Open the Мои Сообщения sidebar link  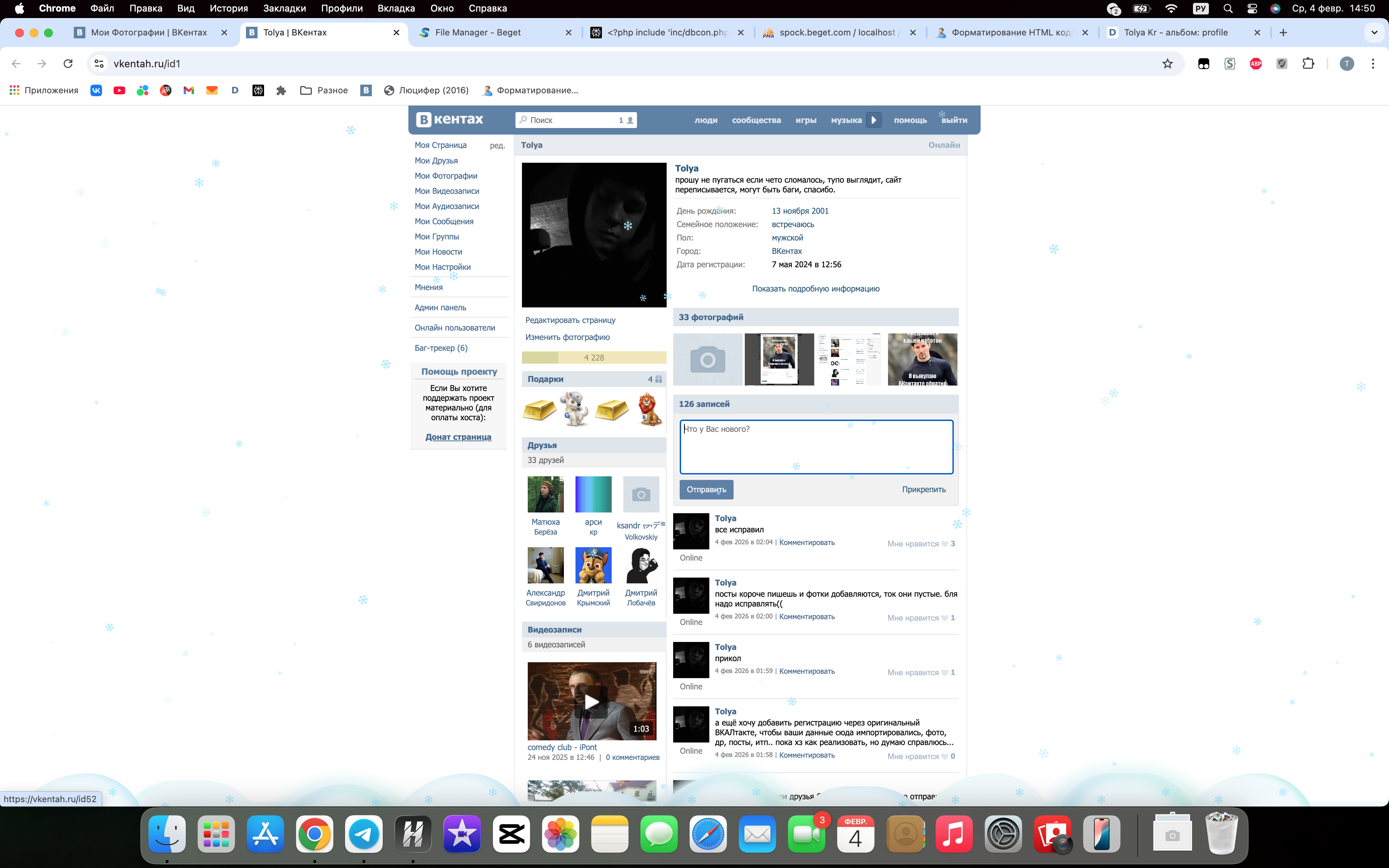tap(444, 222)
